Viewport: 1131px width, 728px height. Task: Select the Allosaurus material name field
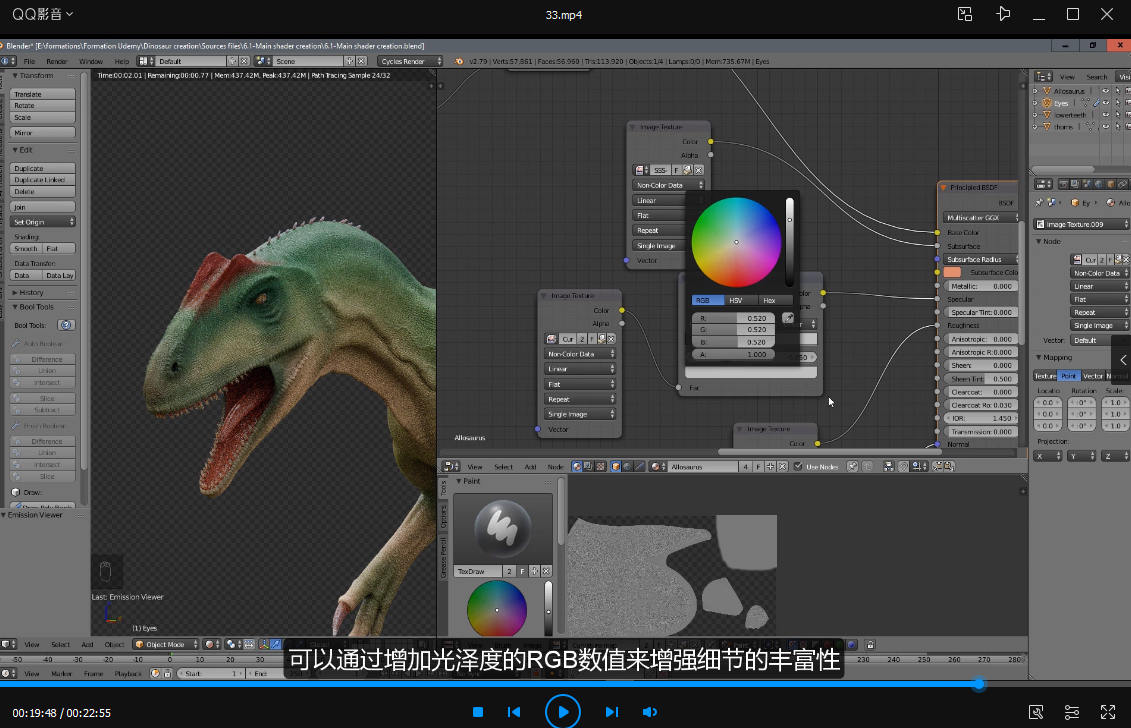click(x=703, y=467)
